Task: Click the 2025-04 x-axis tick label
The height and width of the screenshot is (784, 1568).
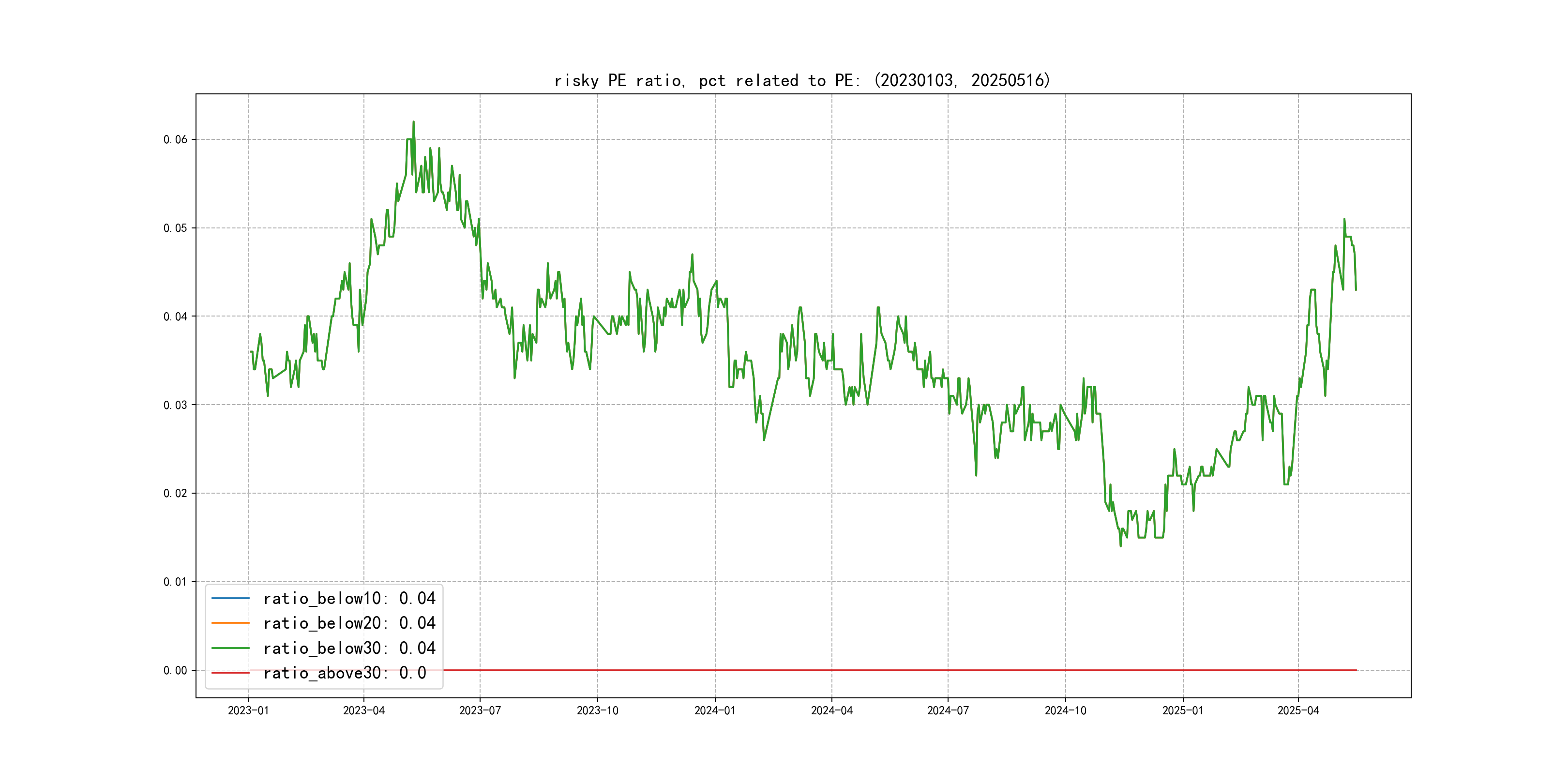Action: [1298, 710]
